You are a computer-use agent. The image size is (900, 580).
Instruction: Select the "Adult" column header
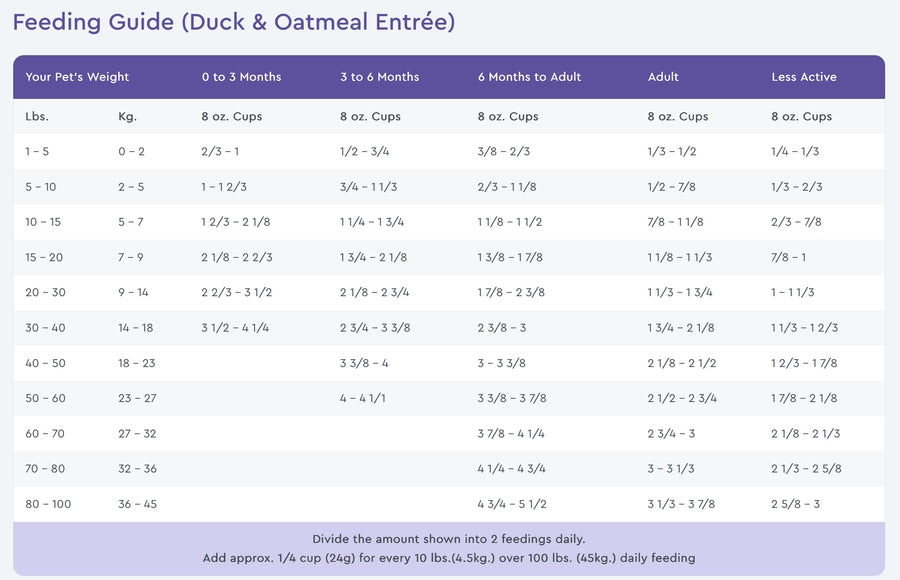(663, 77)
